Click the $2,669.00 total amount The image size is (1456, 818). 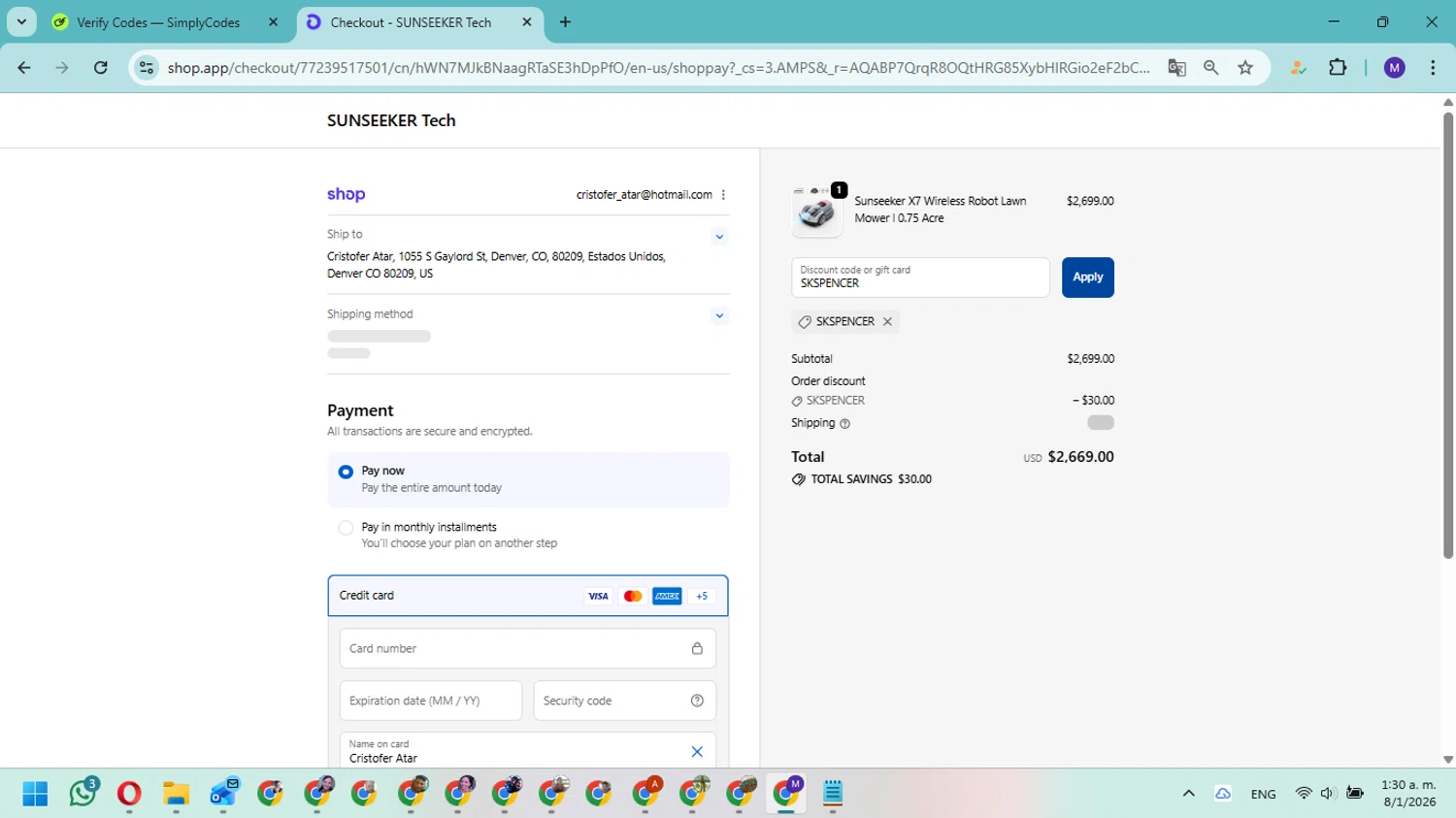click(x=1081, y=457)
